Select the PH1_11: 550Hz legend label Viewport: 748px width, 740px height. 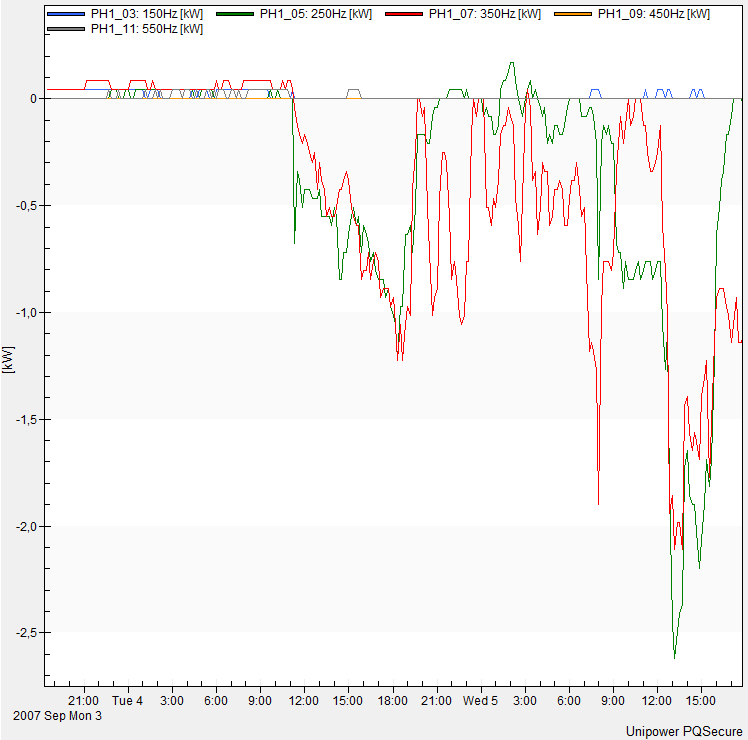pyautogui.click(x=146, y=30)
